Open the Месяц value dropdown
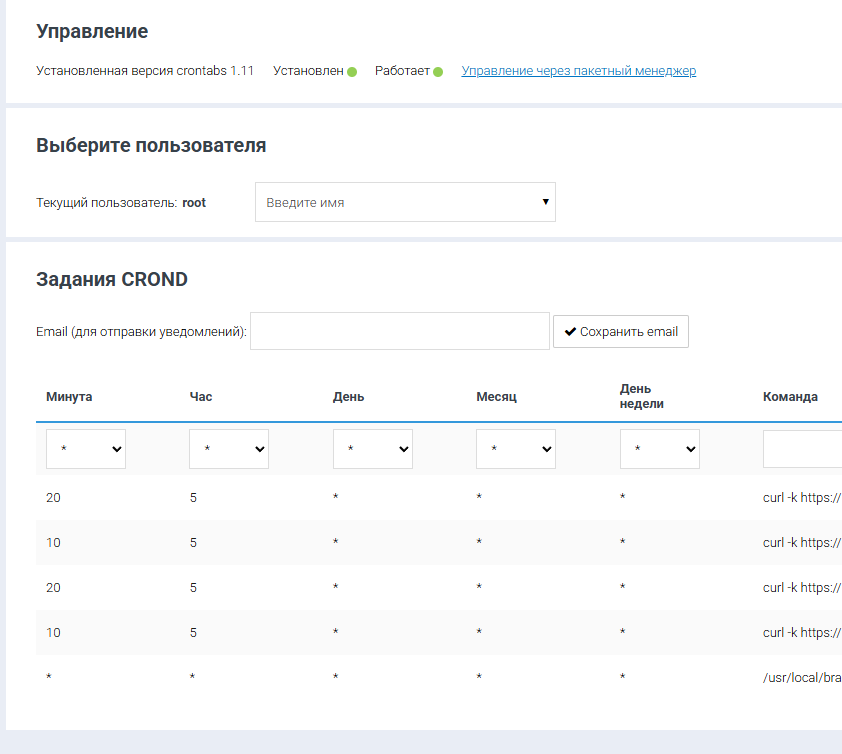Screen dimensions: 842x754 click(x=516, y=450)
